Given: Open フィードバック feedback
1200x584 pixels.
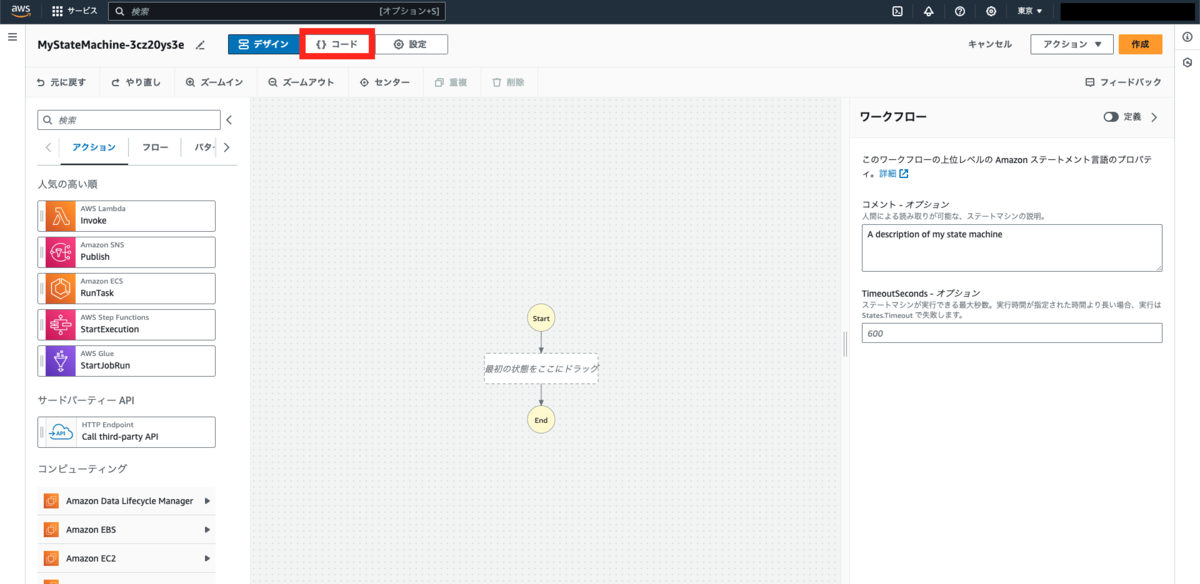Looking at the screenshot, I should tap(1123, 82).
